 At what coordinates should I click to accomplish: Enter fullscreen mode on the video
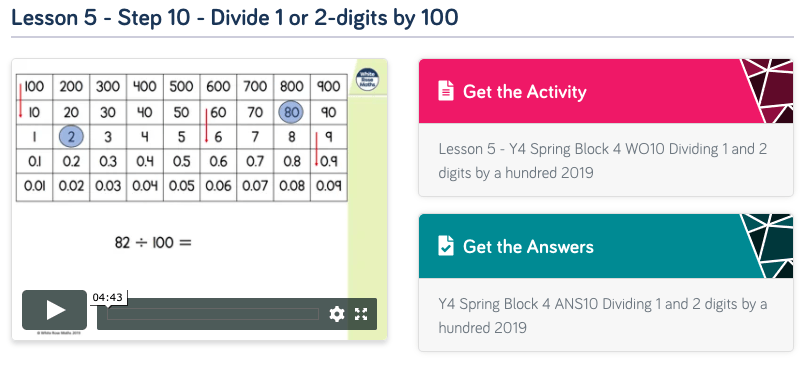pyautogui.click(x=361, y=314)
